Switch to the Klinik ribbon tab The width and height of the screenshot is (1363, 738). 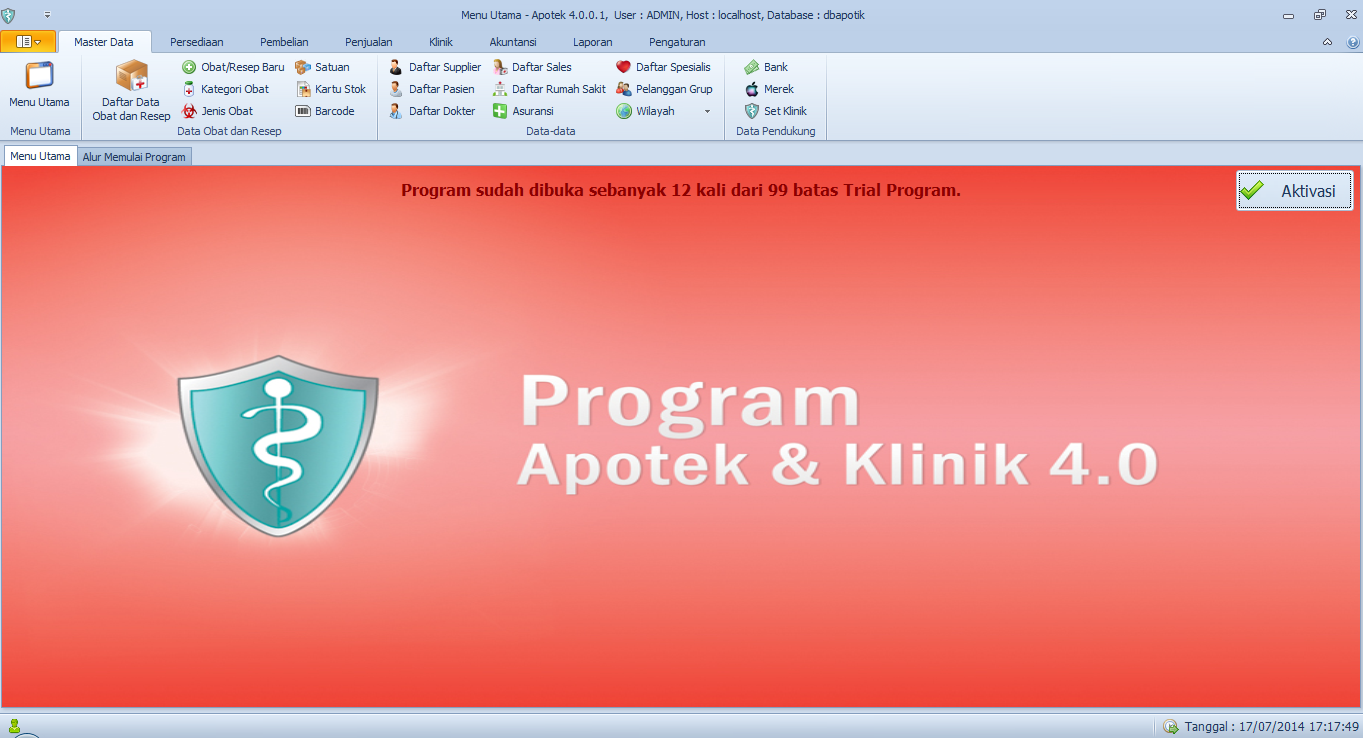coord(441,42)
